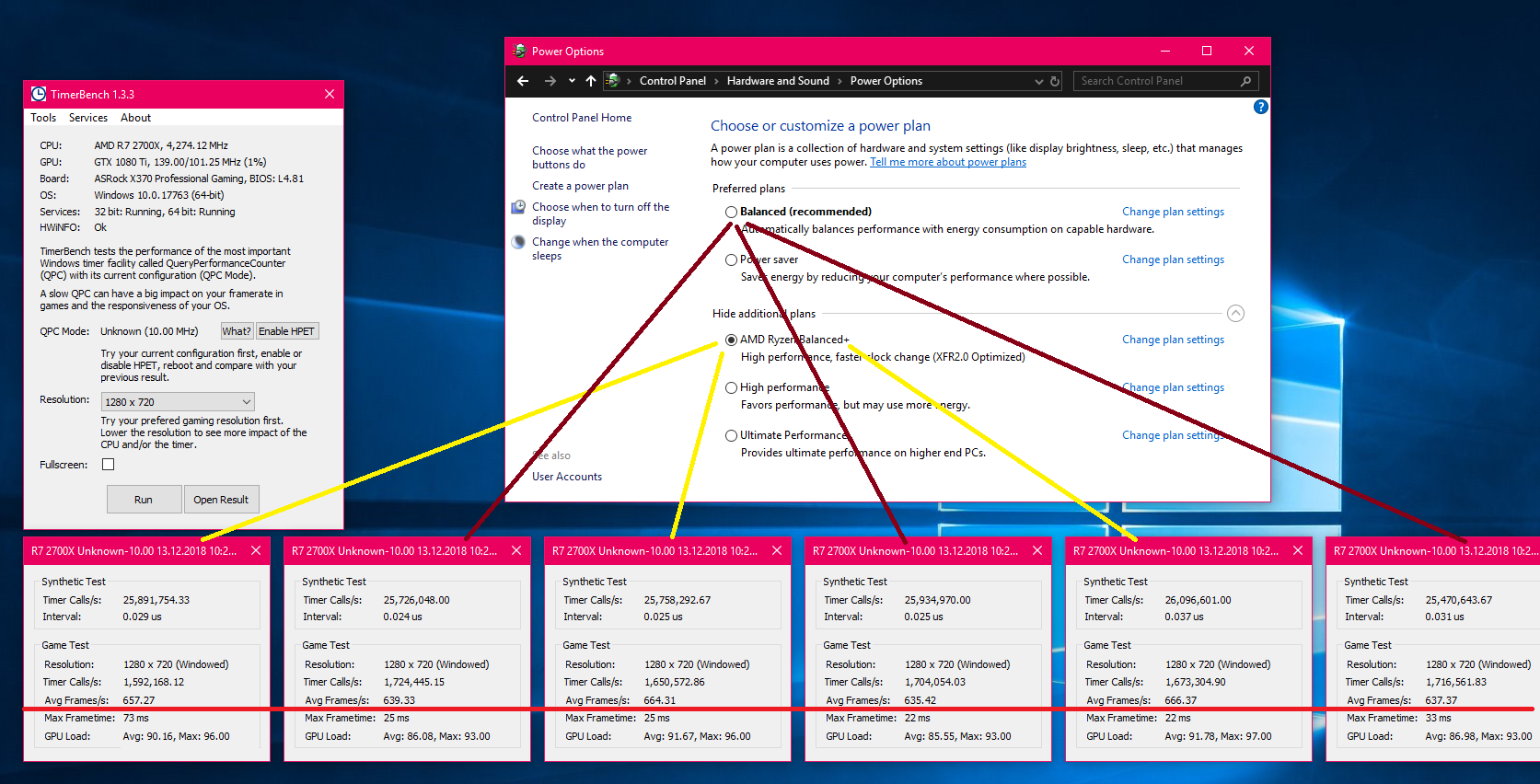Change plan settings for AMD Ryzen Balanced+
This screenshot has width=1540, height=784.
pos(1173,340)
